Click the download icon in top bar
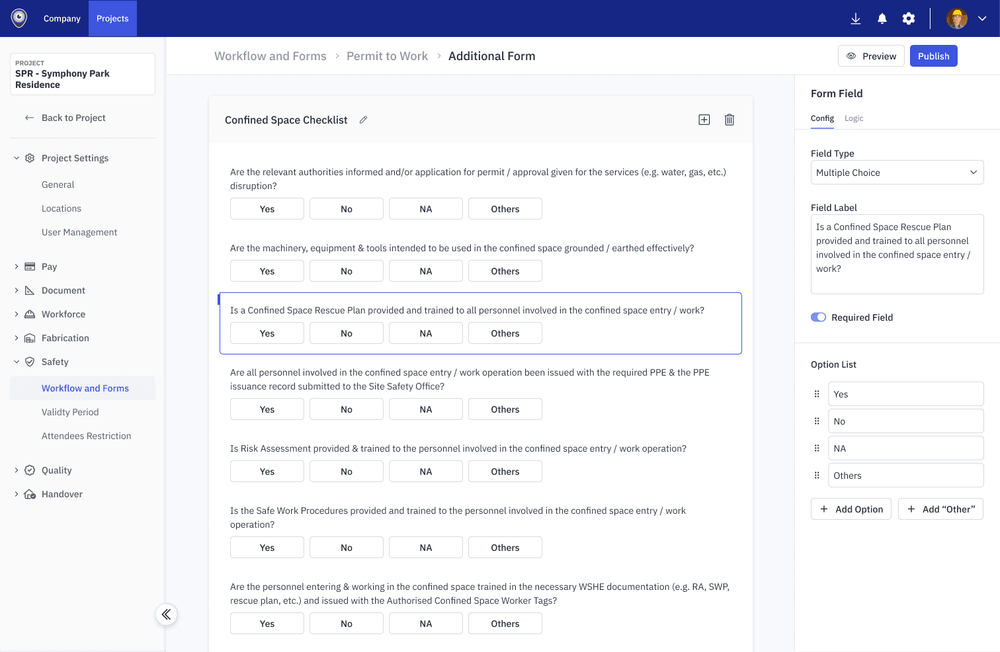 click(856, 19)
